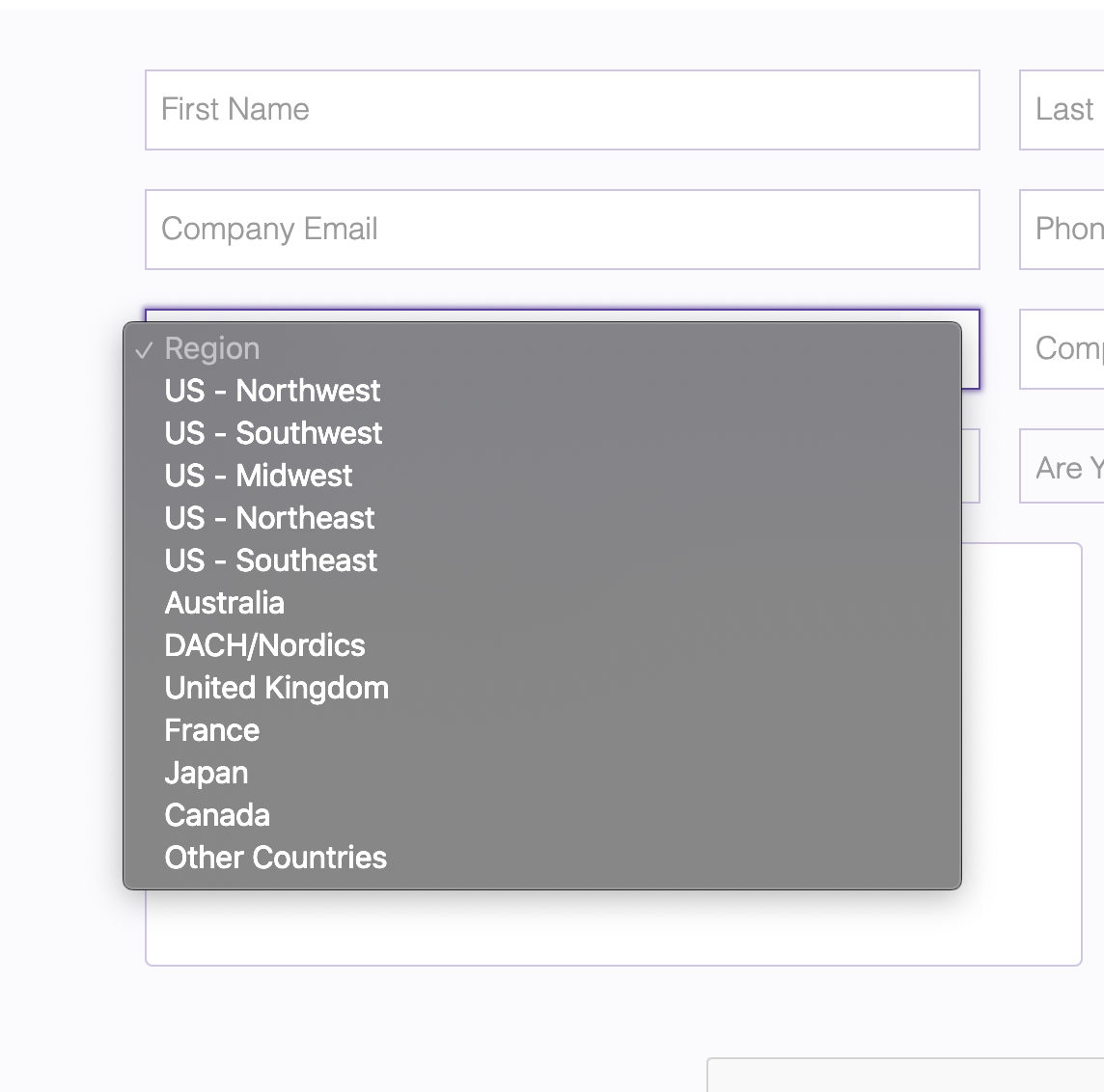Open the "Are Y..." field
This screenshot has width=1104, height=1092.
tap(1062, 468)
